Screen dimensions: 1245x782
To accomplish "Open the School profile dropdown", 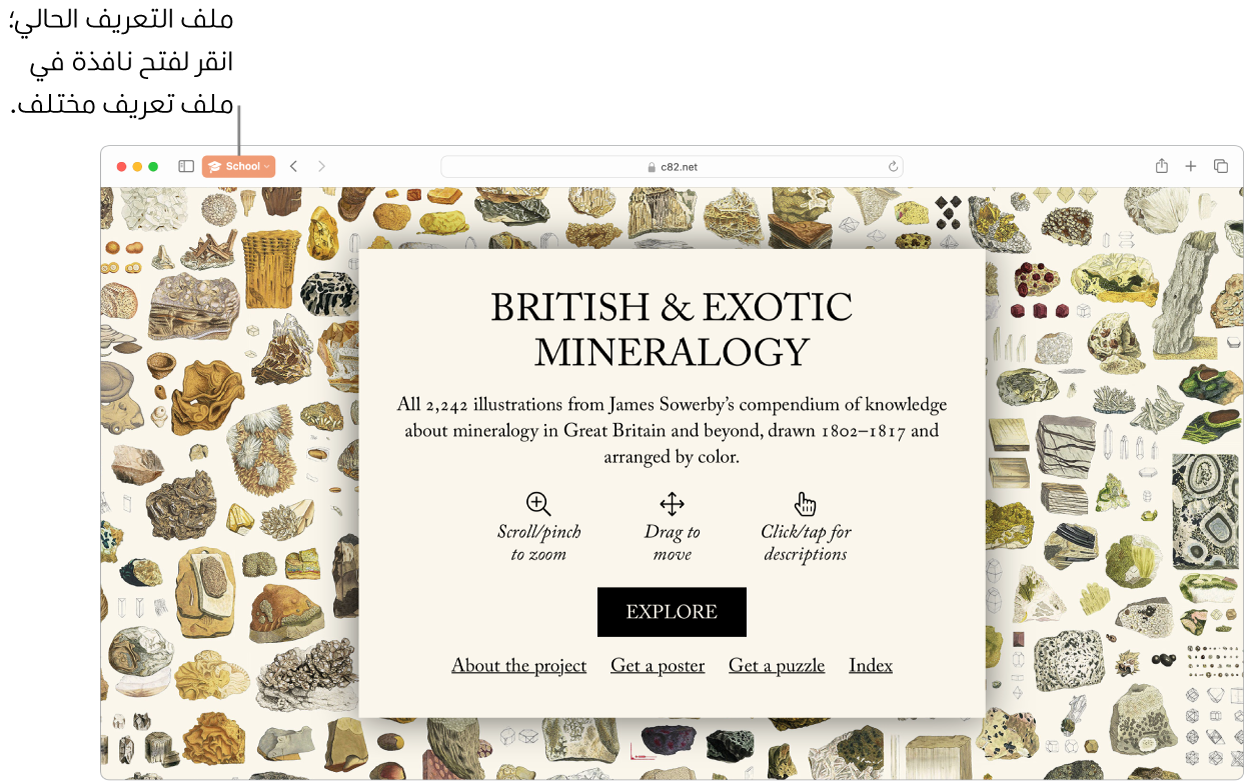I will click(238, 167).
